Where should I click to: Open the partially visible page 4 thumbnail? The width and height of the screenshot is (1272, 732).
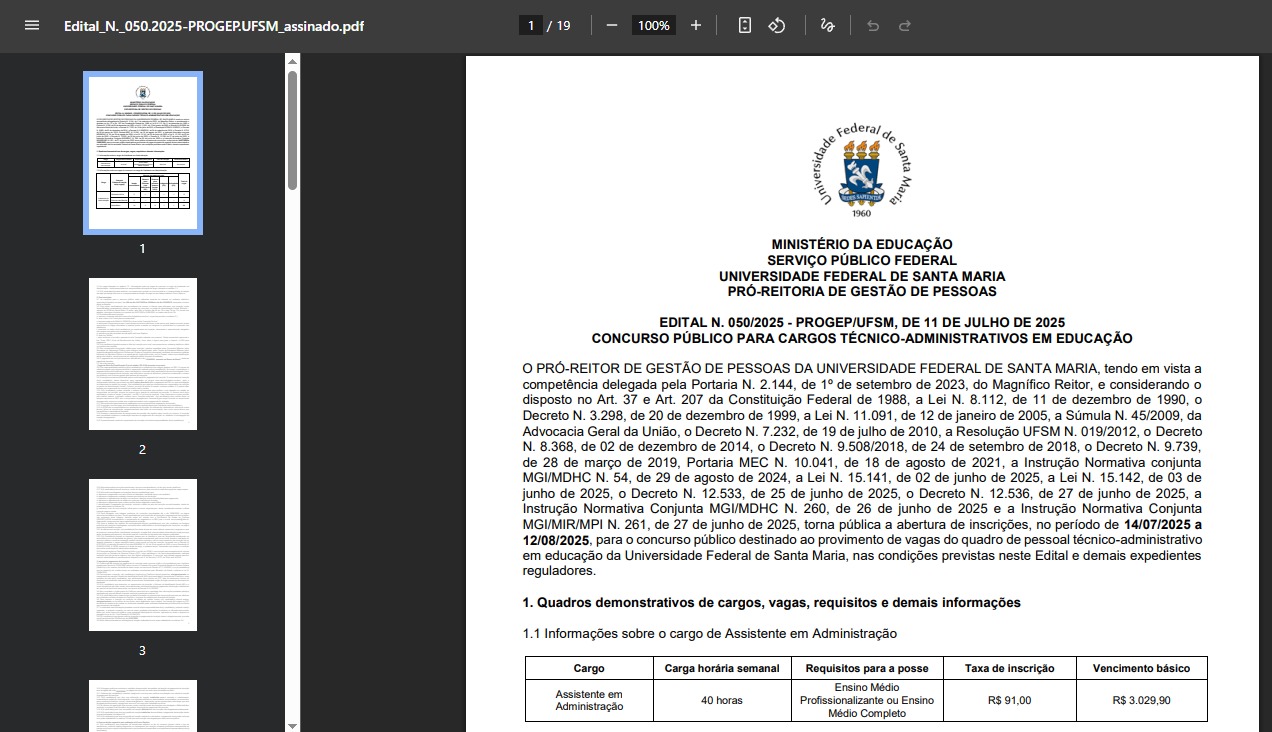143,706
